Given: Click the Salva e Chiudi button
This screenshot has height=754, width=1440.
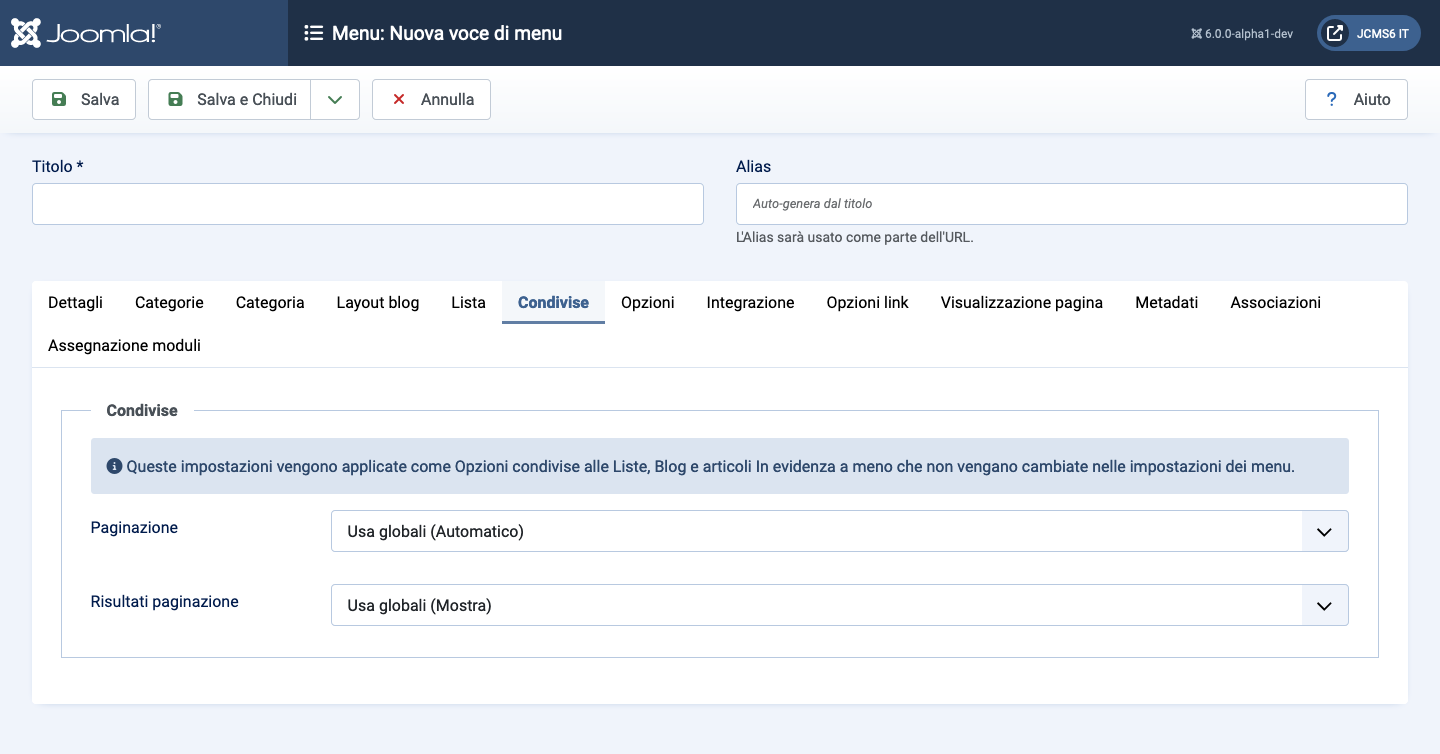Looking at the screenshot, I should click(230, 100).
